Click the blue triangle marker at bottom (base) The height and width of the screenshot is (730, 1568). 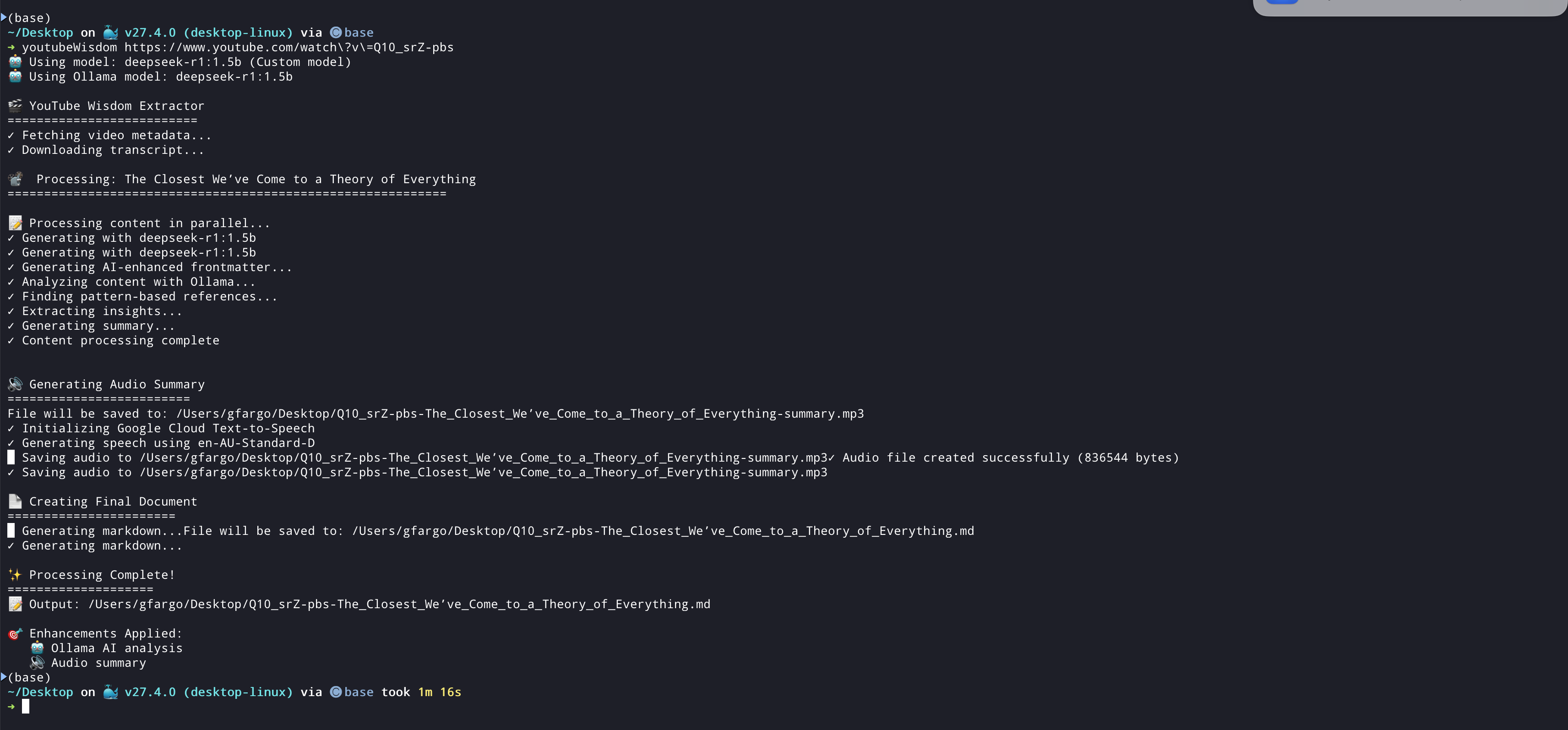pyautogui.click(x=4, y=676)
